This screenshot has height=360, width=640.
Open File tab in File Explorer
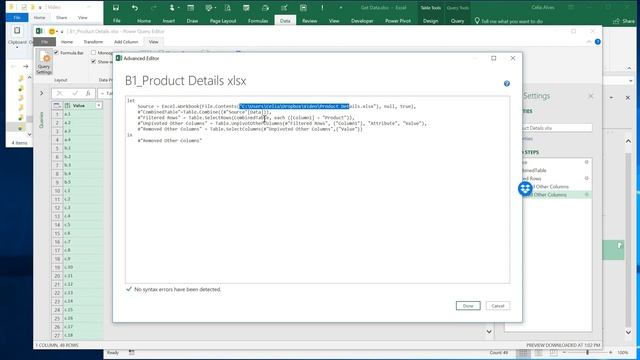(17, 18)
